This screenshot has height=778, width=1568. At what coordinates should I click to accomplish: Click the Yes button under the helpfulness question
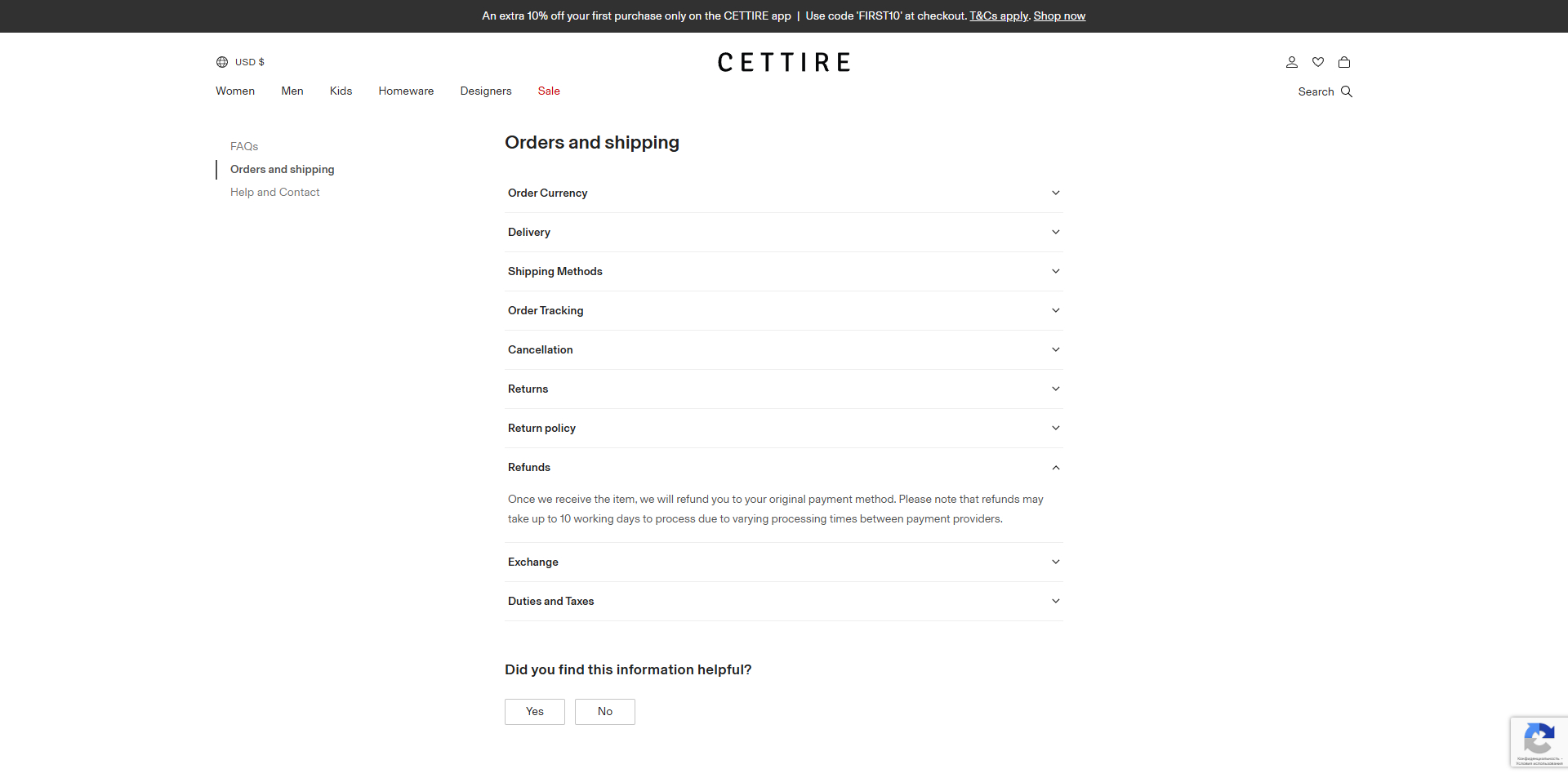point(534,711)
